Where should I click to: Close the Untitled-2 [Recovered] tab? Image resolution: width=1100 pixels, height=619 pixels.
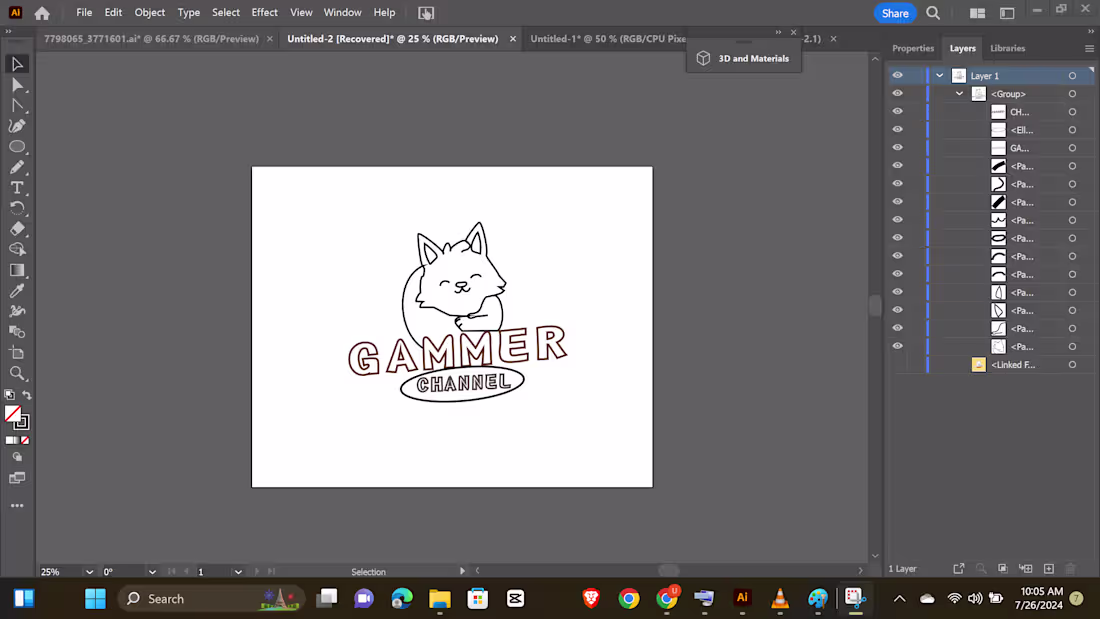coord(513,39)
